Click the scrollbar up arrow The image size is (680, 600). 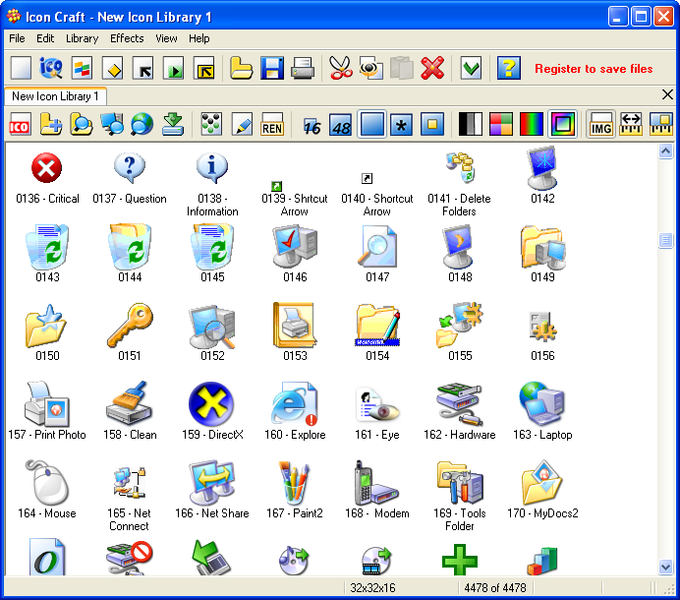(665, 151)
